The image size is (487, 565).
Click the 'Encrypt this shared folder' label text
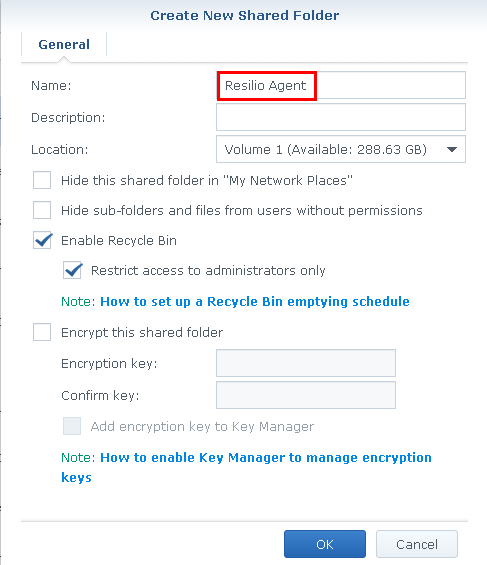[142, 332]
